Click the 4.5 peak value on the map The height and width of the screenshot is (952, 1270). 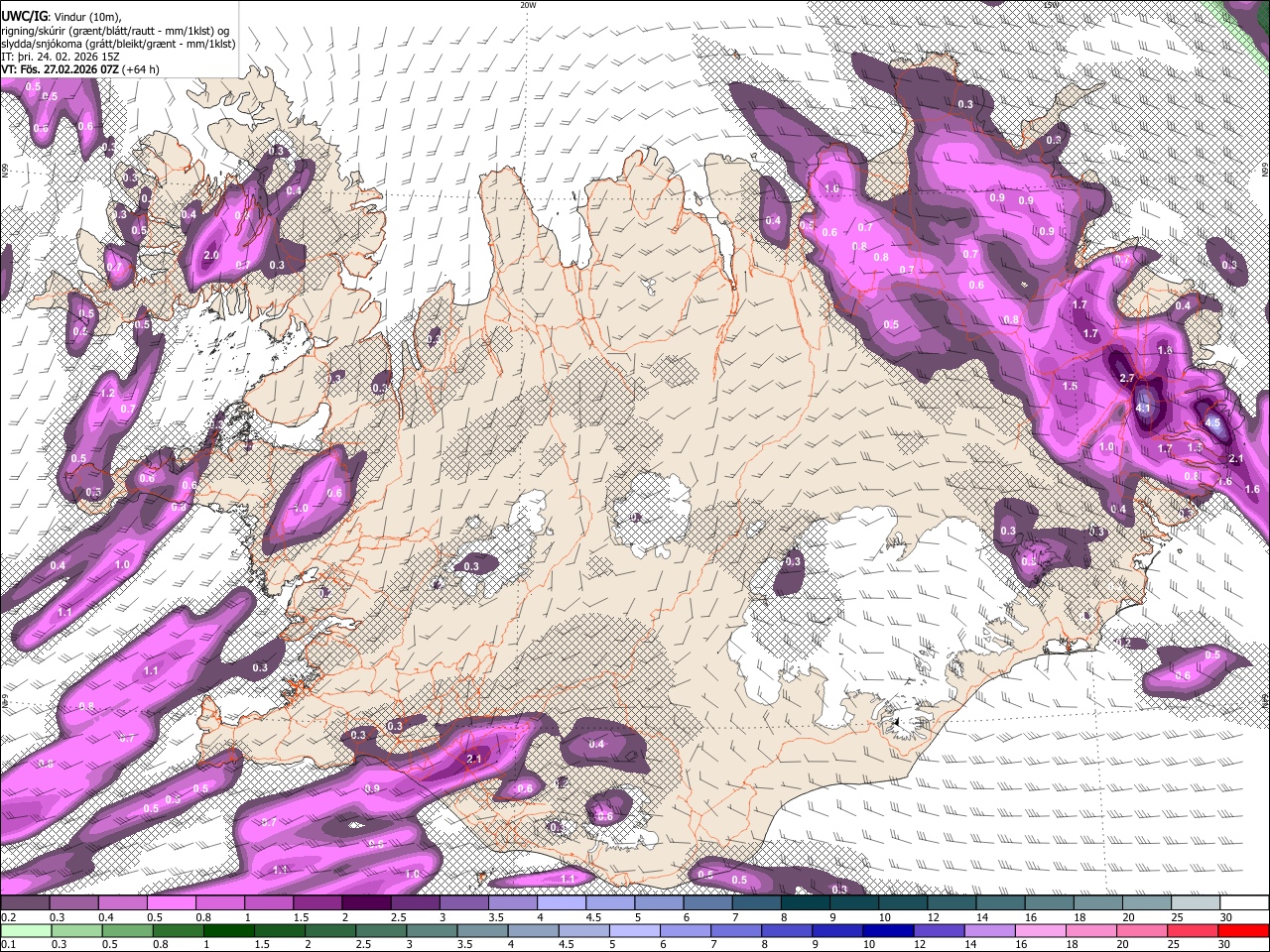pos(1211,421)
